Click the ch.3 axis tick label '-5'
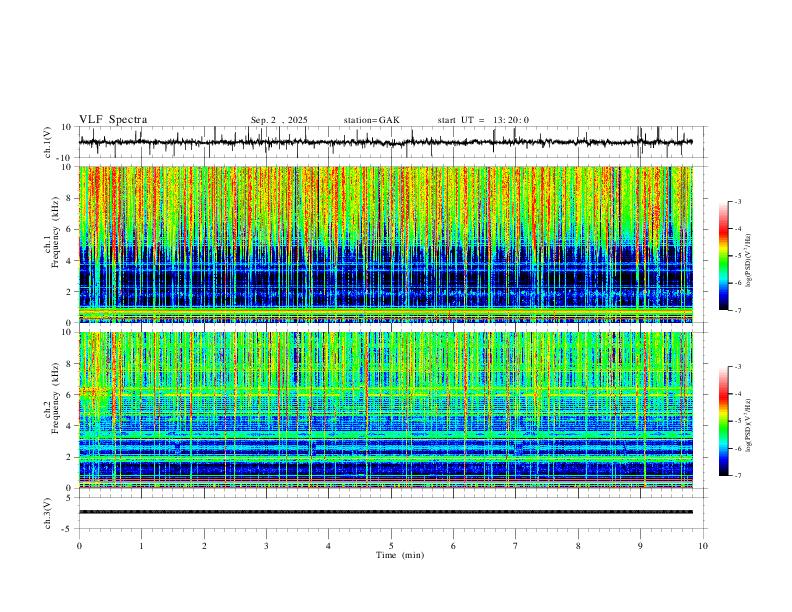792x612 pixels. click(x=67, y=529)
